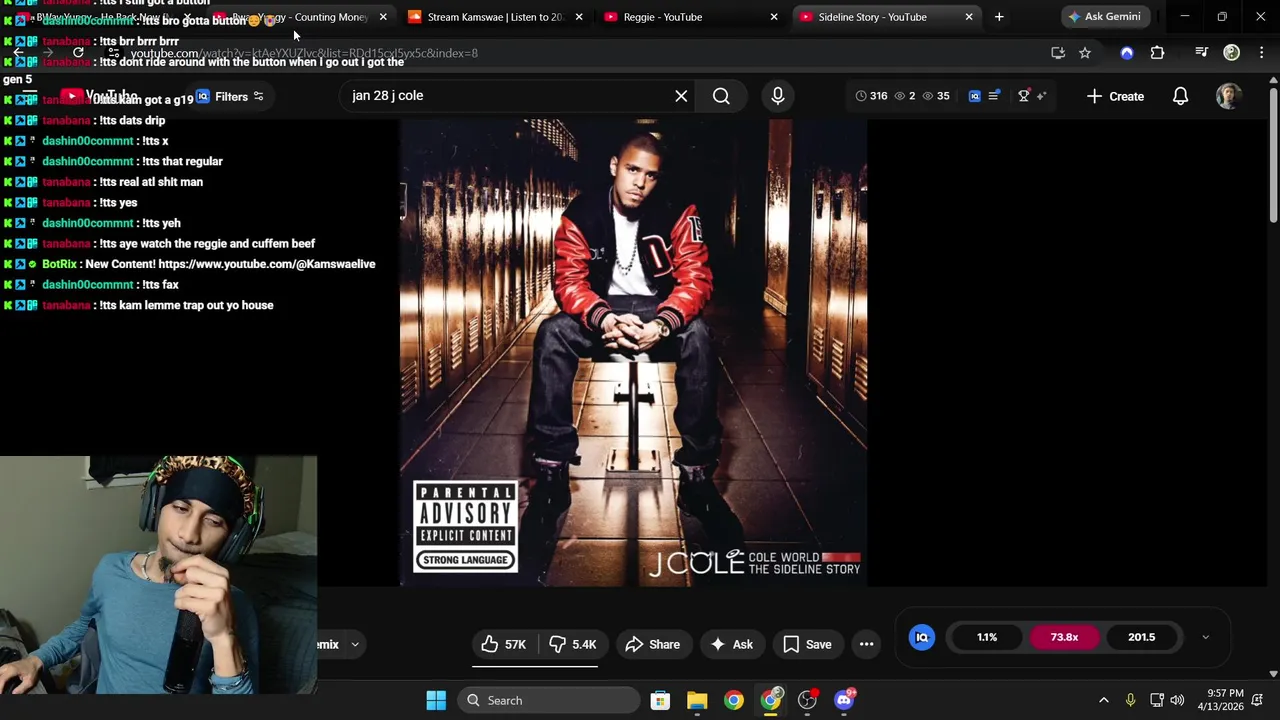Image resolution: width=1280 pixels, height=720 pixels.
Task: Clear the search query text
Action: click(681, 96)
